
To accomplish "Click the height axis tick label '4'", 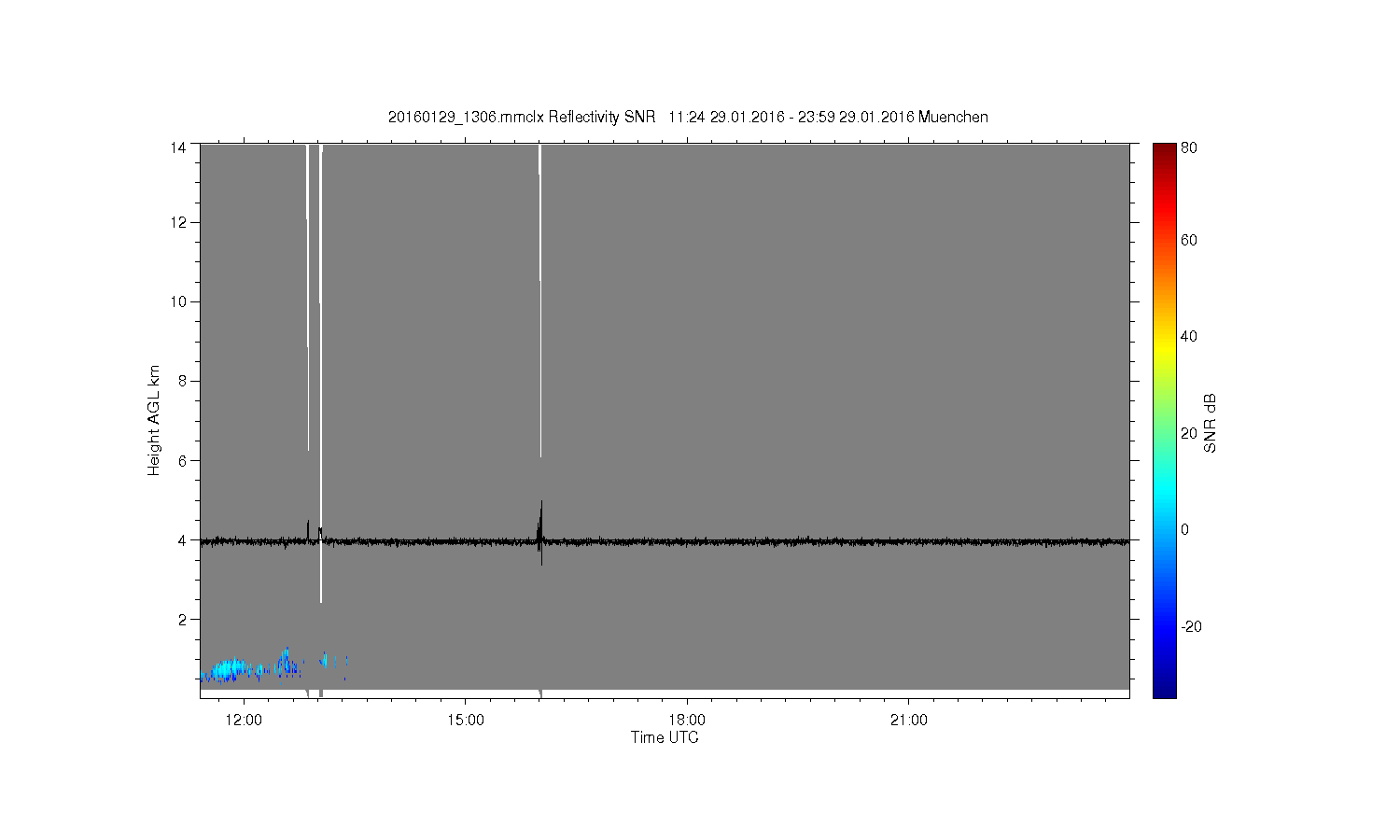I will coord(182,539).
